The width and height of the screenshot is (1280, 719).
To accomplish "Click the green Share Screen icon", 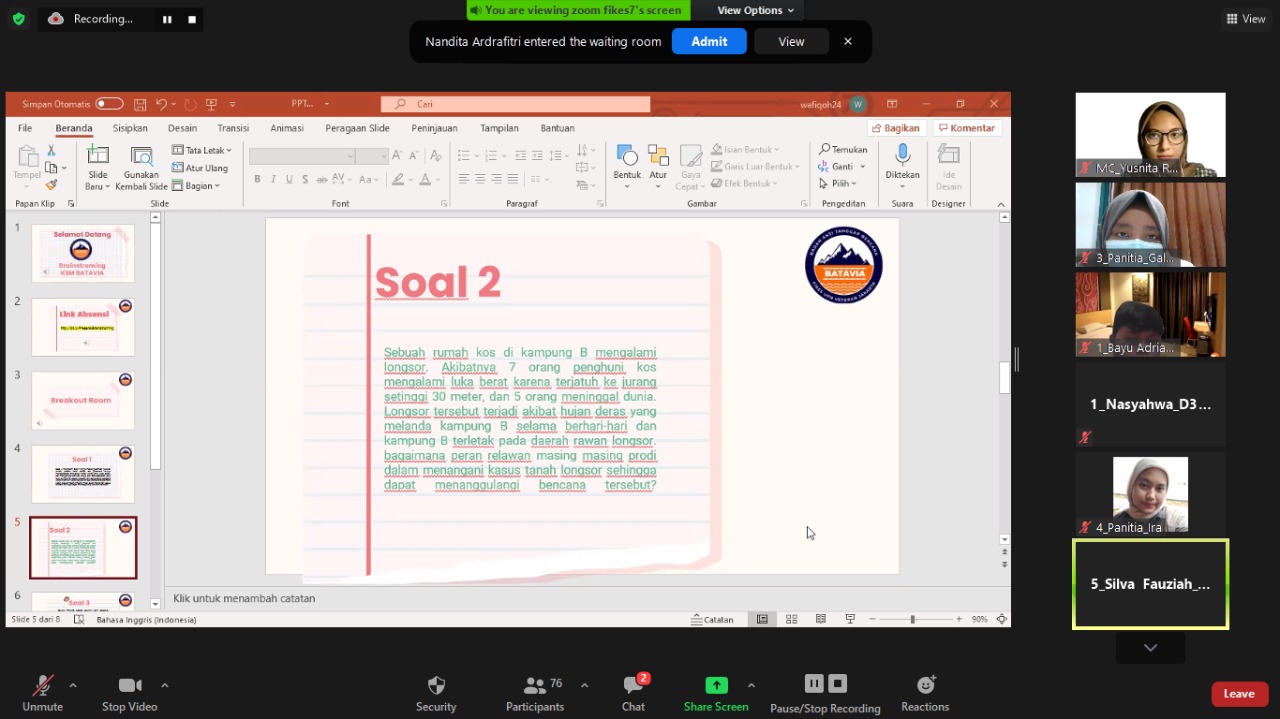I will pyautogui.click(x=716, y=686).
